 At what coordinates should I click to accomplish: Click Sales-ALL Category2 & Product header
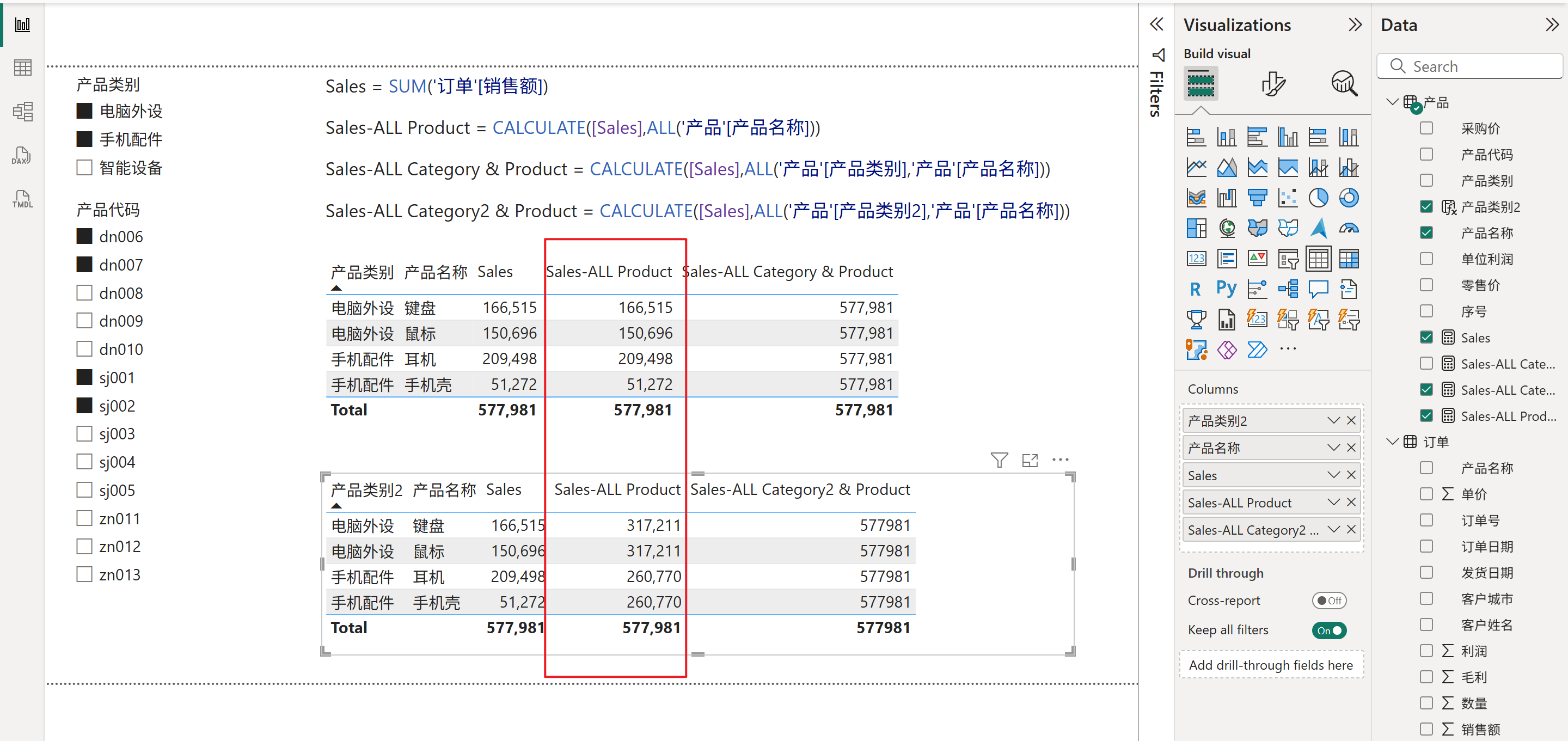pos(800,489)
